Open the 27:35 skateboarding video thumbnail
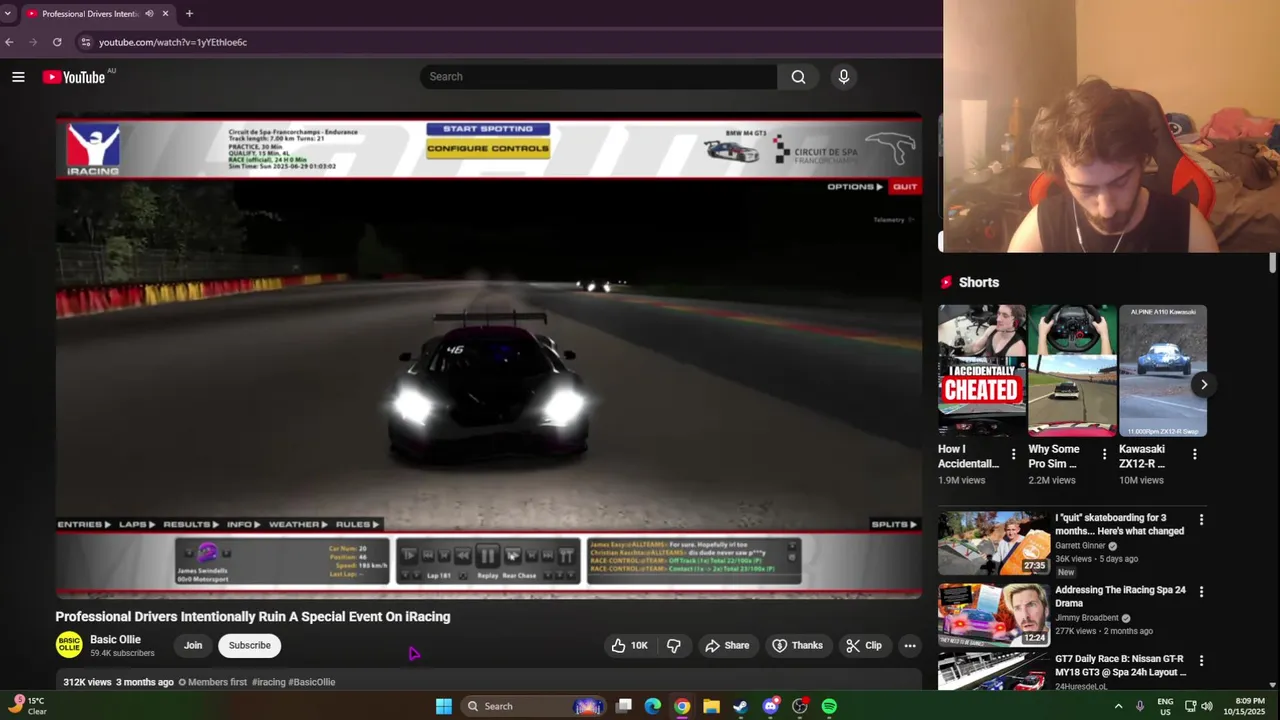This screenshot has width=1280, height=720. [x=994, y=543]
